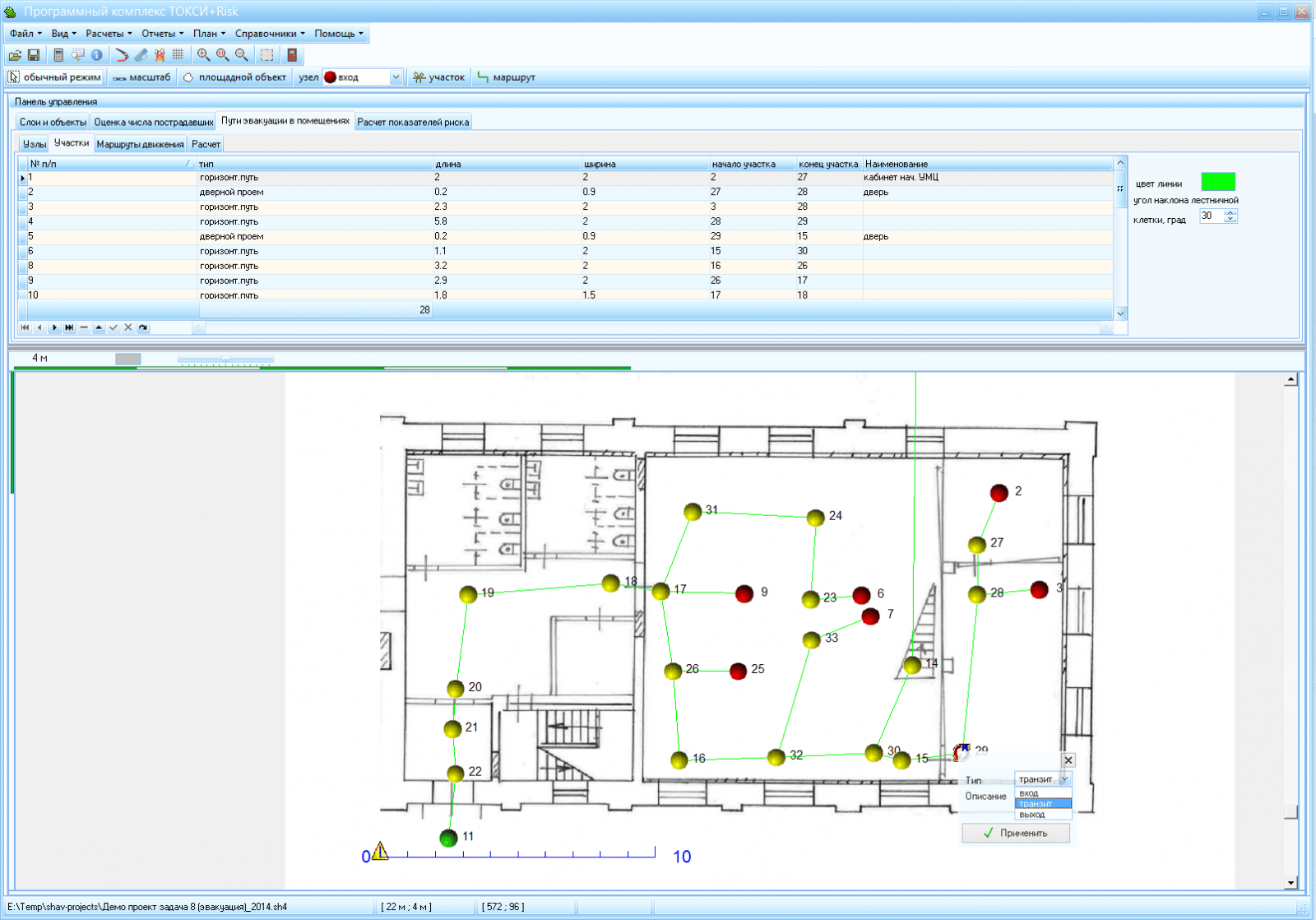Activate площадной объект drawing mode
Screen dimensions: 1316x920
click(234, 77)
